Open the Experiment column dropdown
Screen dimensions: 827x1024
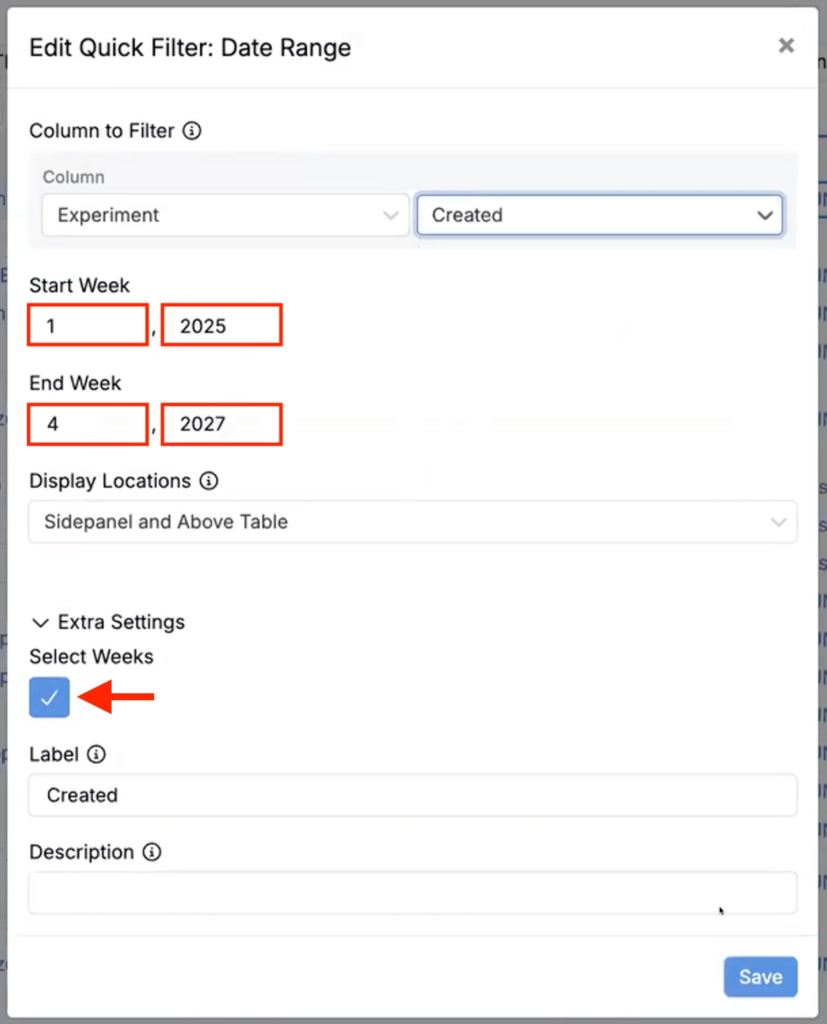[x=225, y=215]
